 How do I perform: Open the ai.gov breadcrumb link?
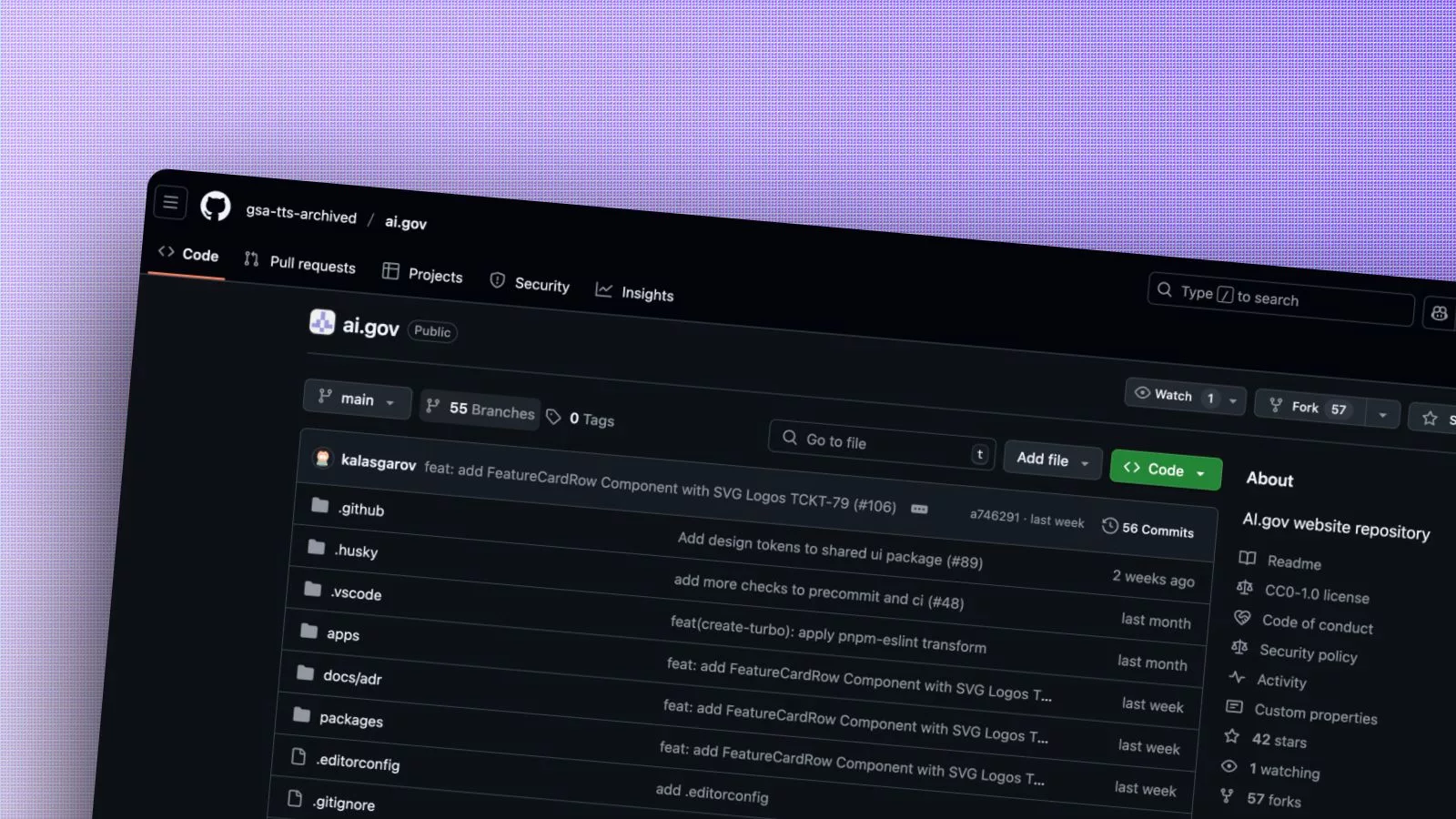click(x=406, y=222)
